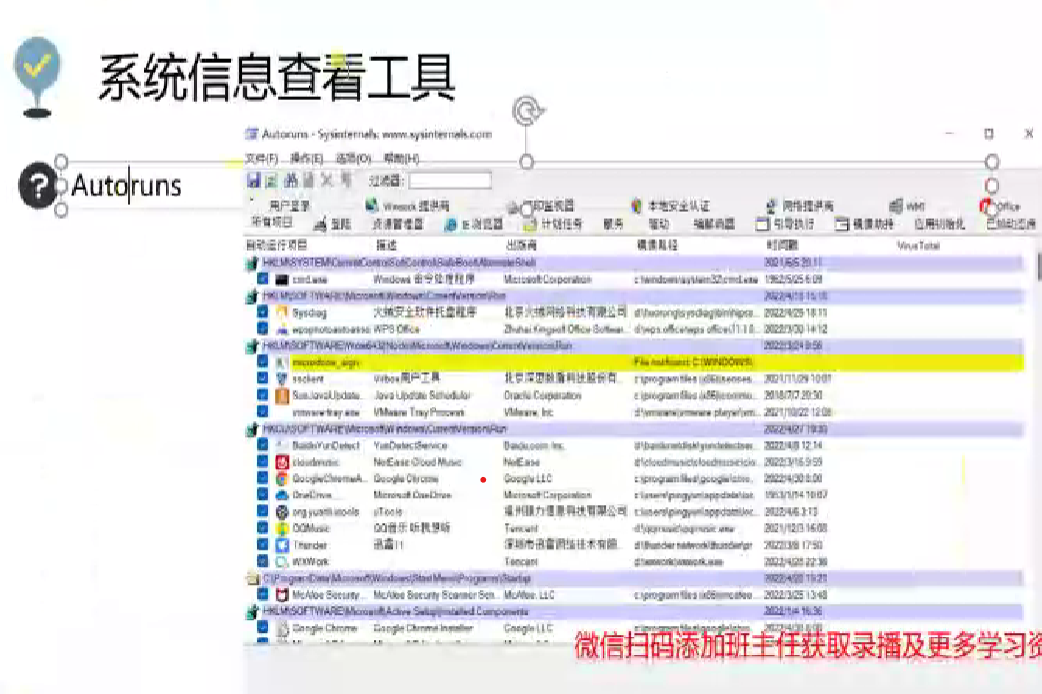Open the 选项(O) menu

coord(354,158)
